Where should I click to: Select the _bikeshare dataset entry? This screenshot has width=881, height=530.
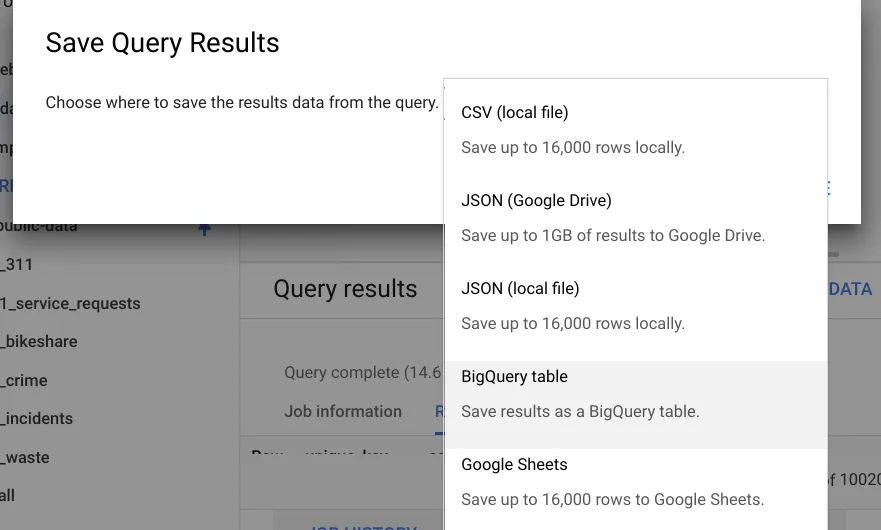tap(39, 341)
